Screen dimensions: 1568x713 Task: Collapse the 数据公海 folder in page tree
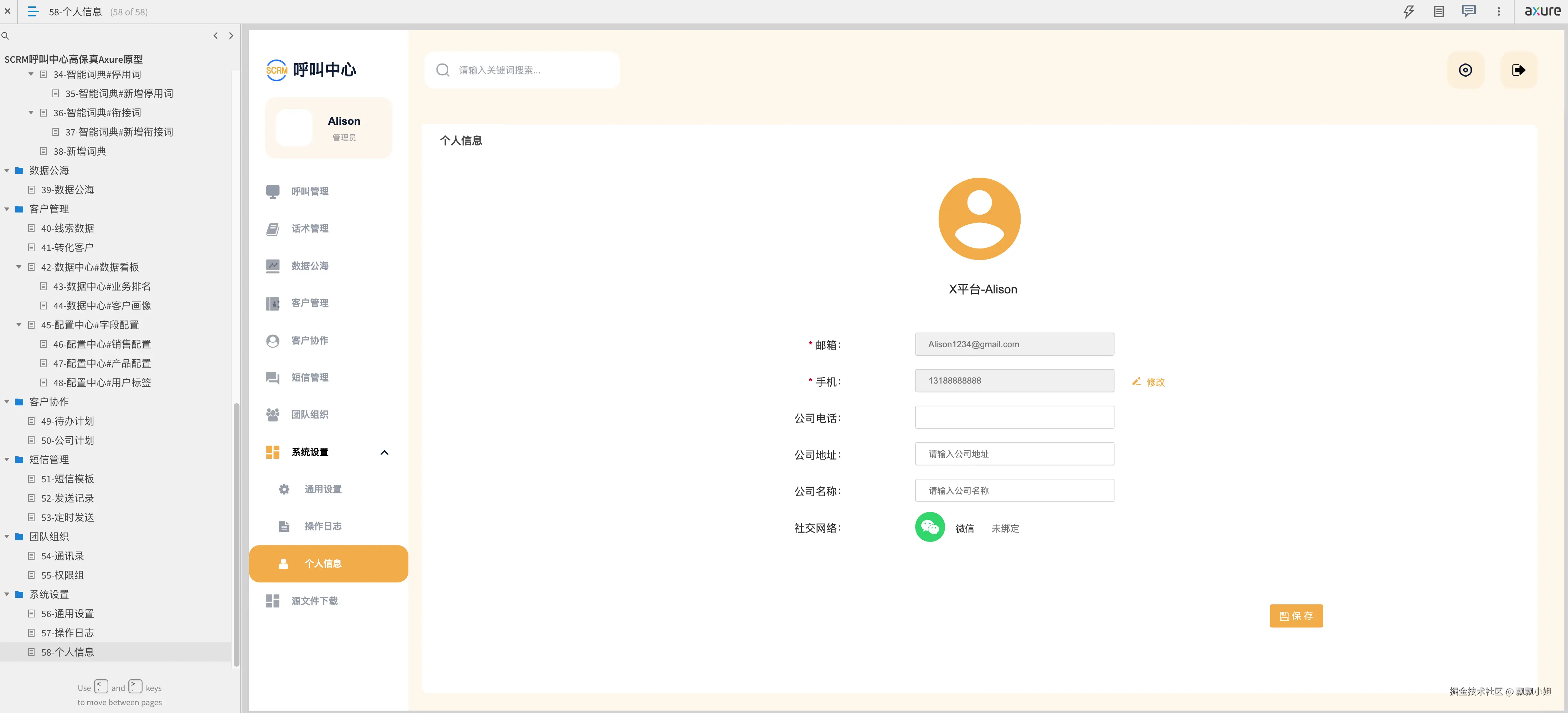click(7, 170)
